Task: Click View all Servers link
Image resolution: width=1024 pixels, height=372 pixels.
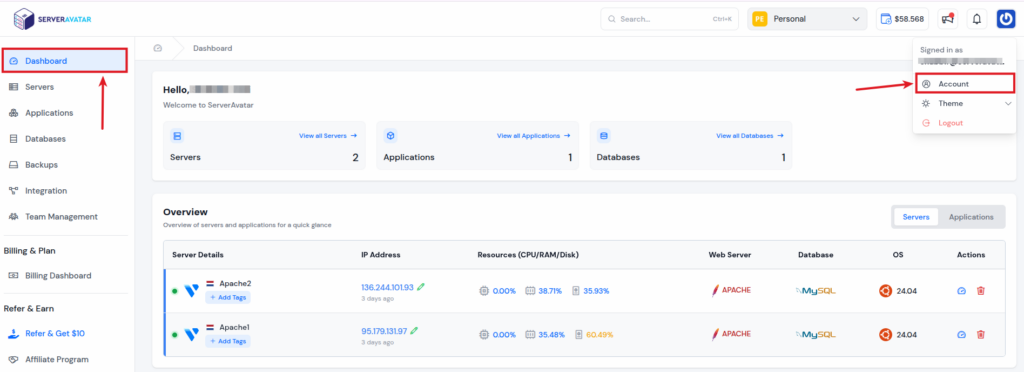Action: (x=328, y=136)
